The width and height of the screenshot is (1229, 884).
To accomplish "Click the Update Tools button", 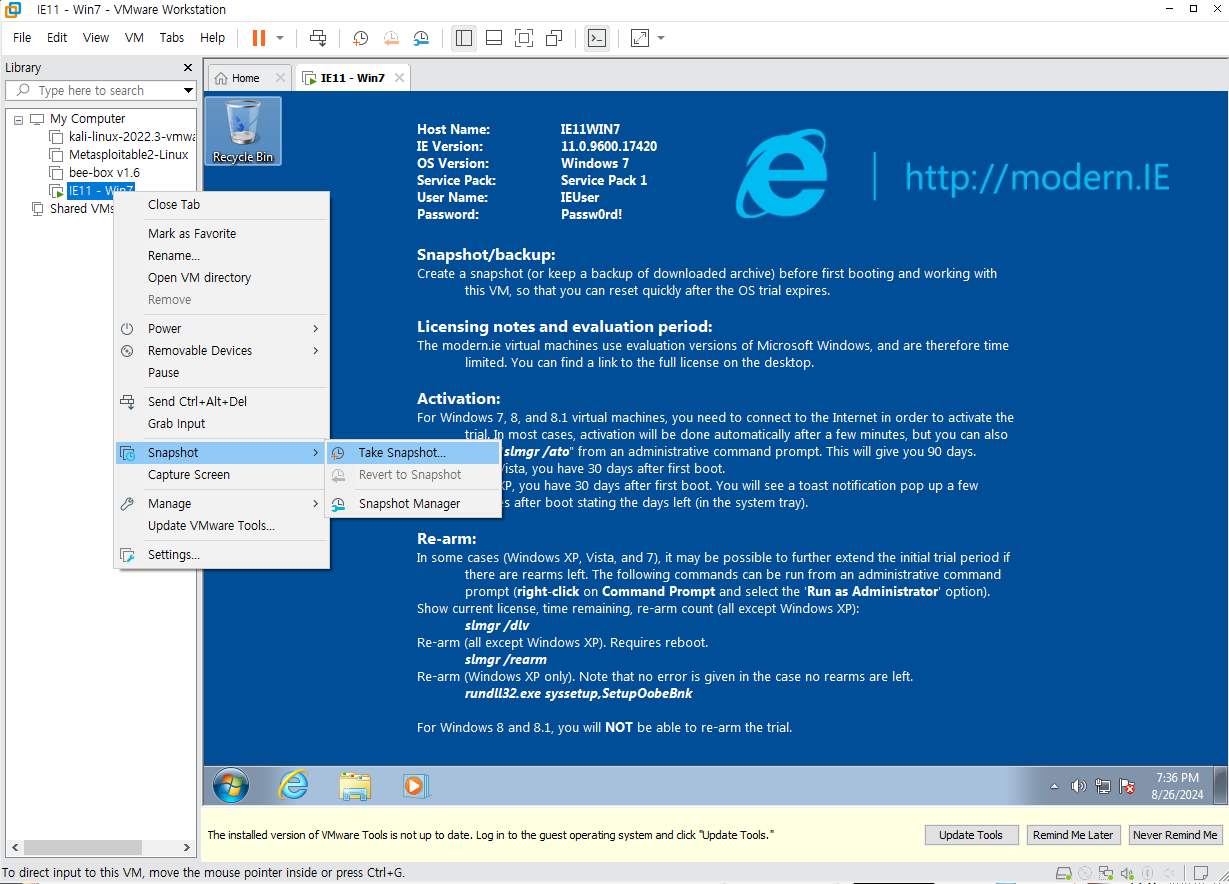I will [x=970, y=835].
